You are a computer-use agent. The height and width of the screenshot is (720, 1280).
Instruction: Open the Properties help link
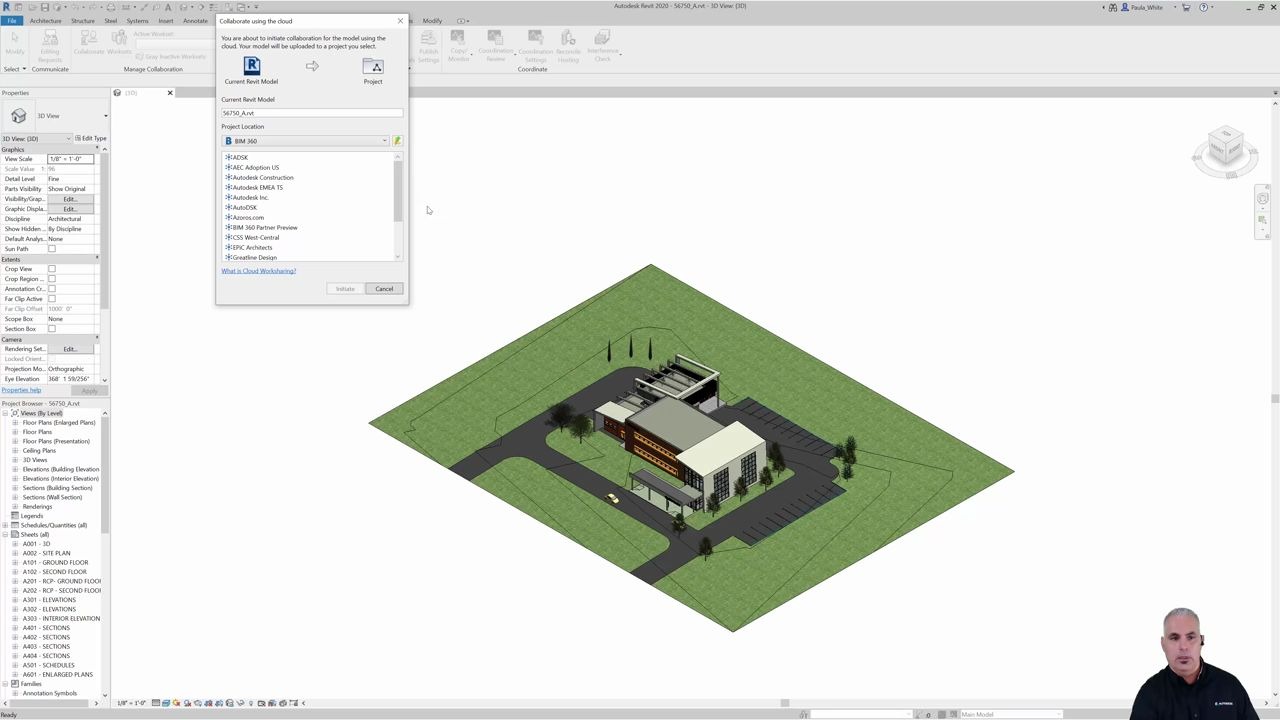tap(21, 390)
